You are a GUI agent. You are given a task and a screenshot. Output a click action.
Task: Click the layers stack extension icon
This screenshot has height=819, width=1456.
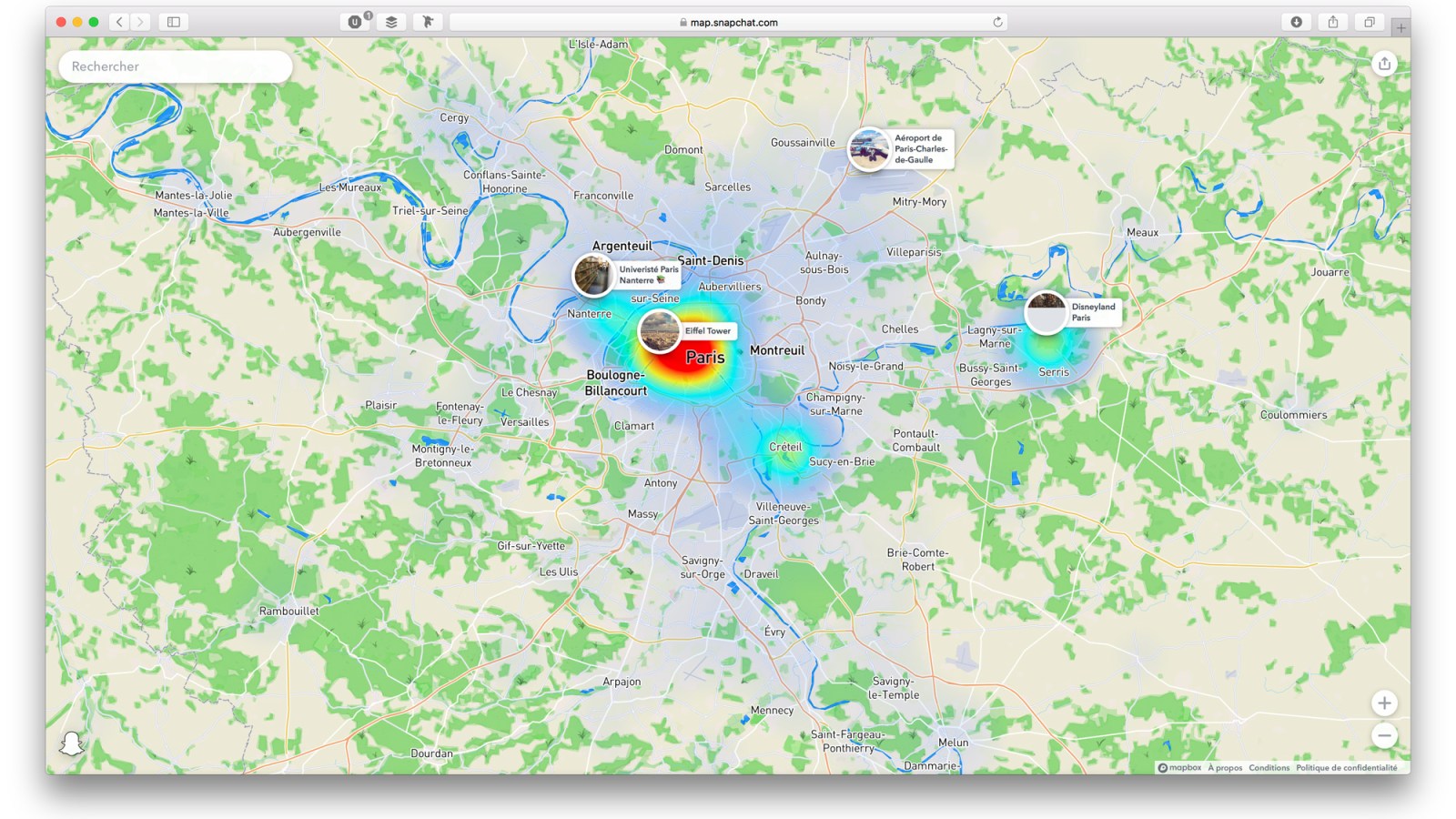point(391,22)
